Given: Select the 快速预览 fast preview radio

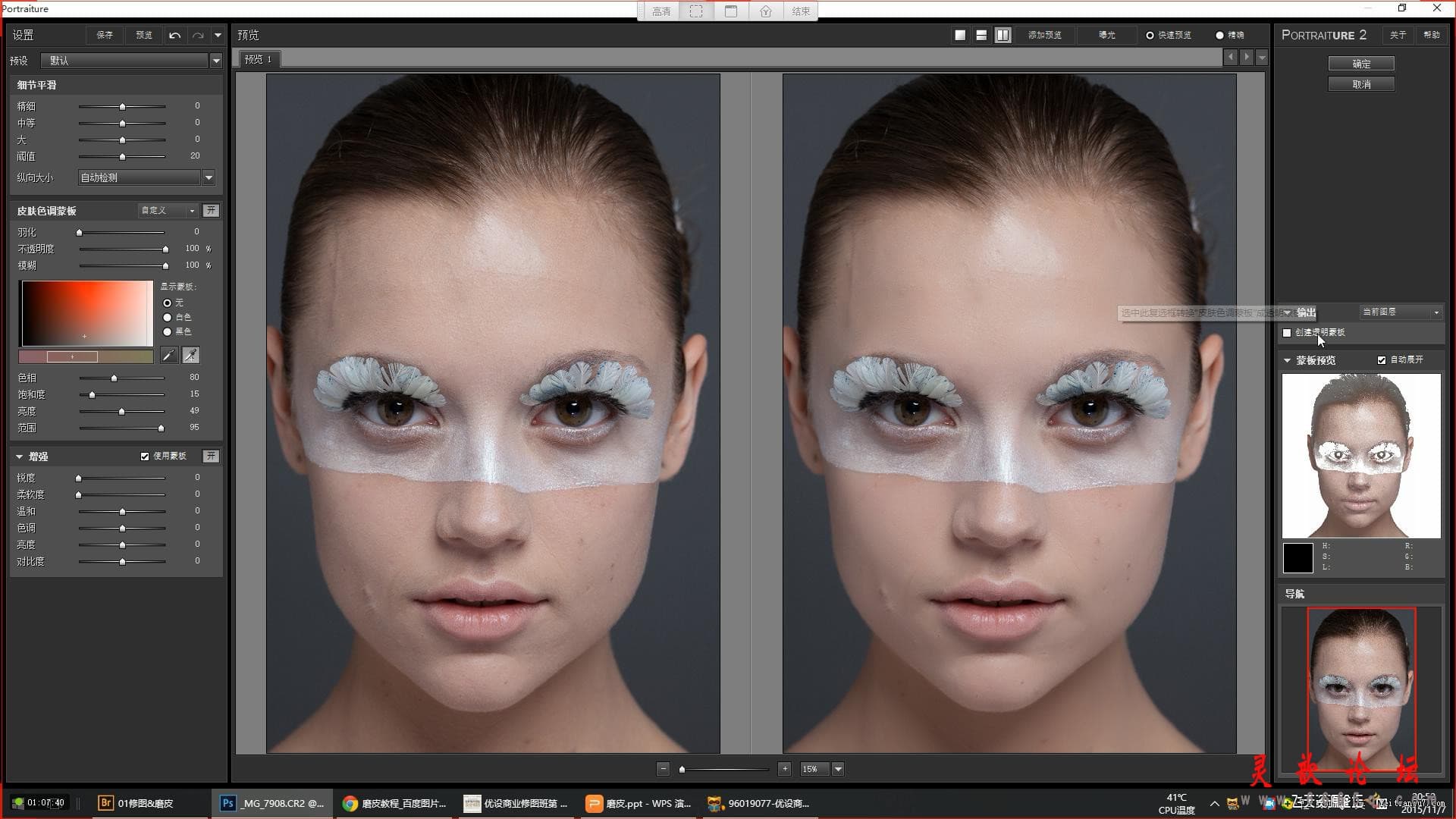Looking at the screenshot, I should [x=1150, y=36].
